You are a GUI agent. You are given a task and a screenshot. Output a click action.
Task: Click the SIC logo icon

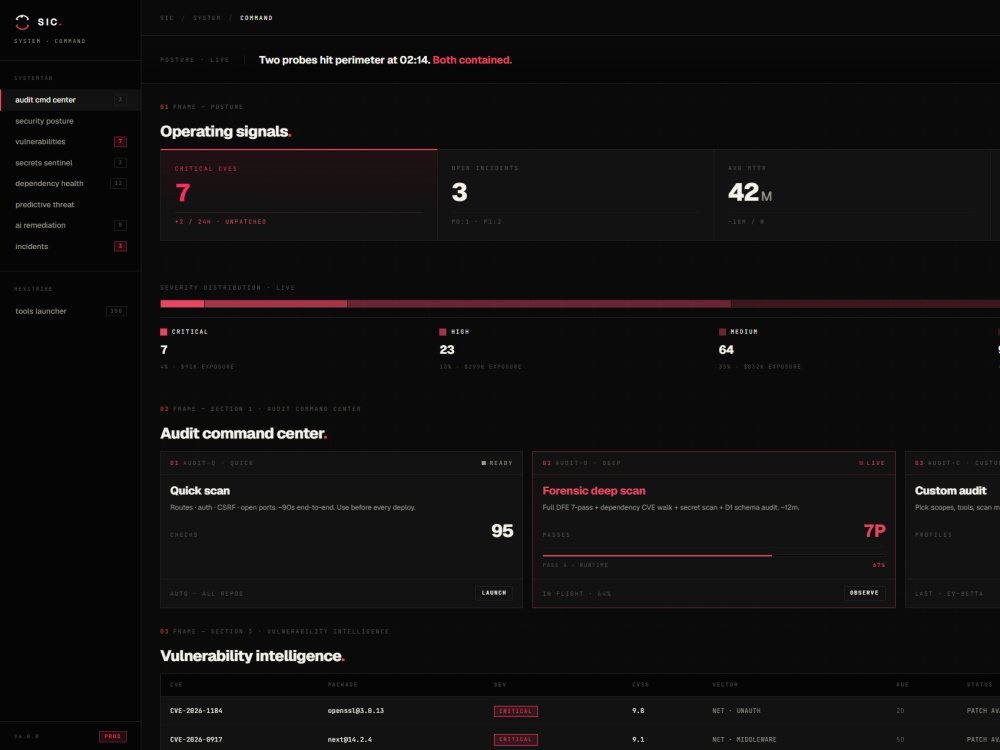[22, 22]
